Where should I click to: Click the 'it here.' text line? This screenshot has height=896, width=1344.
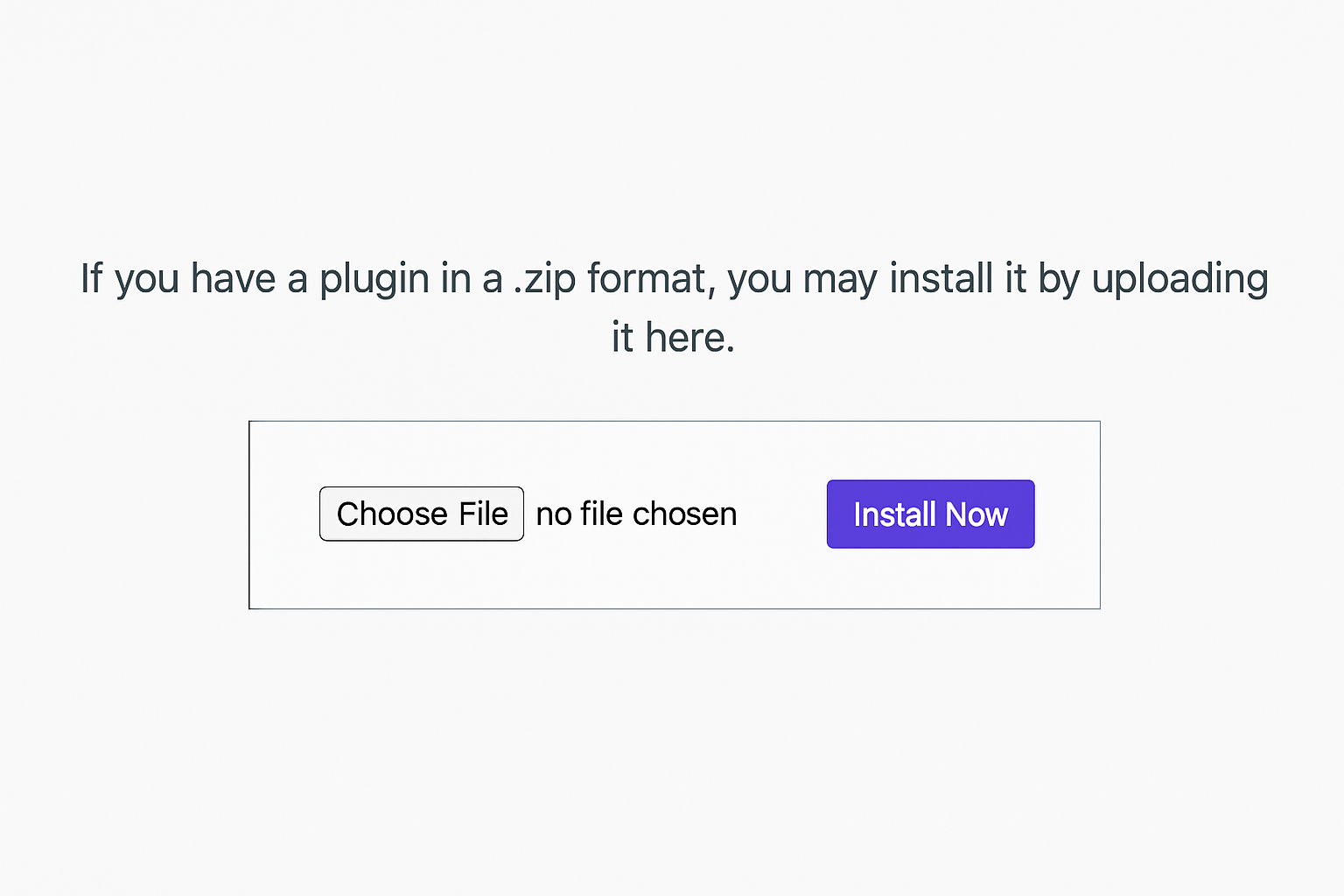coord(673,338)
